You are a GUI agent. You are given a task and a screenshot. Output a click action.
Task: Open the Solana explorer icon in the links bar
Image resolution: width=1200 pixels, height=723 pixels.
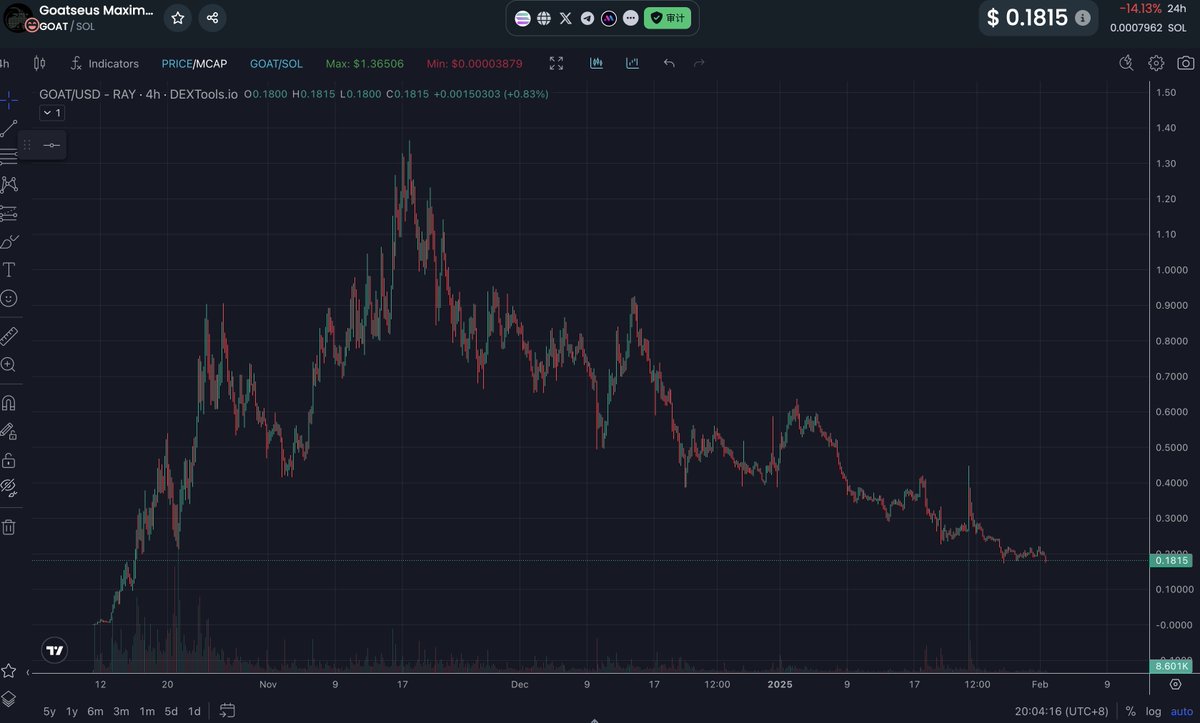523,18
